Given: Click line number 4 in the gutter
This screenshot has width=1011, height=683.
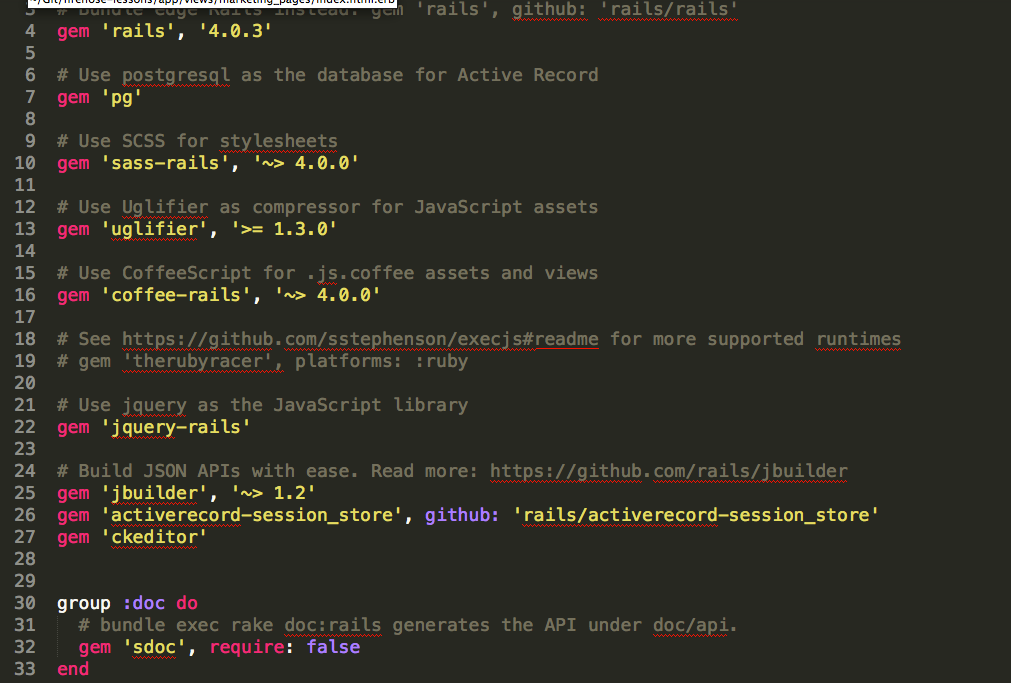Looking at the screenshot, I should point(30,31).
